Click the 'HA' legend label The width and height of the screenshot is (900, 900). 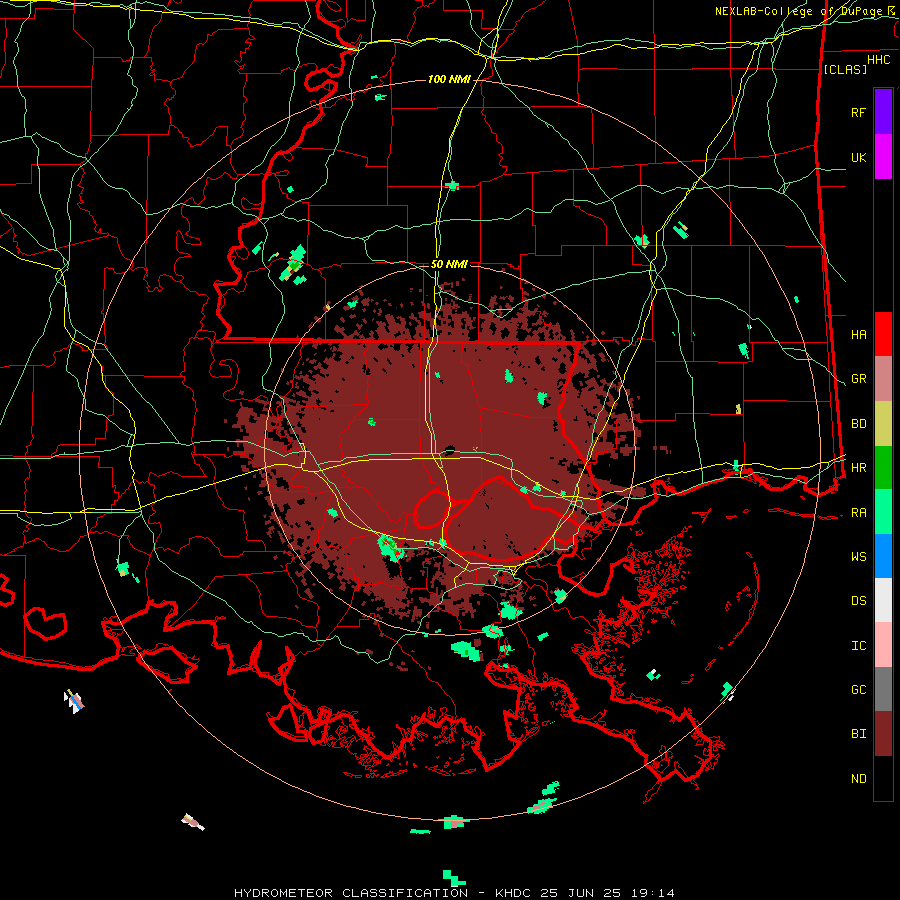point(858,334)
